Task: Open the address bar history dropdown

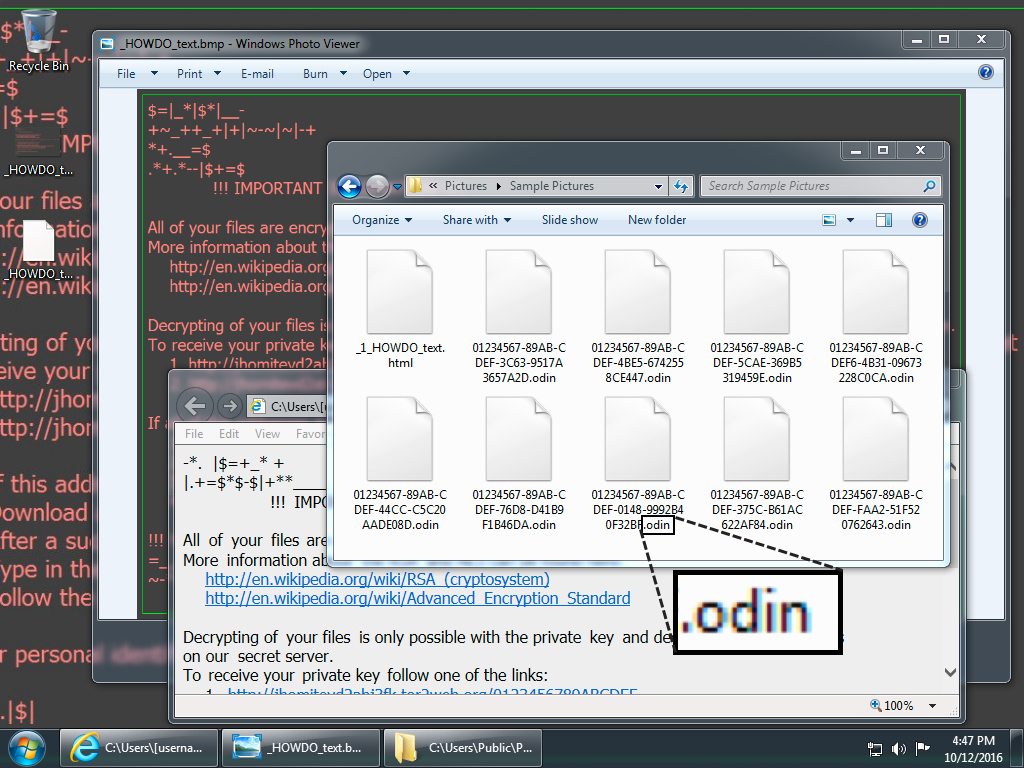Action: pos(658,186)
